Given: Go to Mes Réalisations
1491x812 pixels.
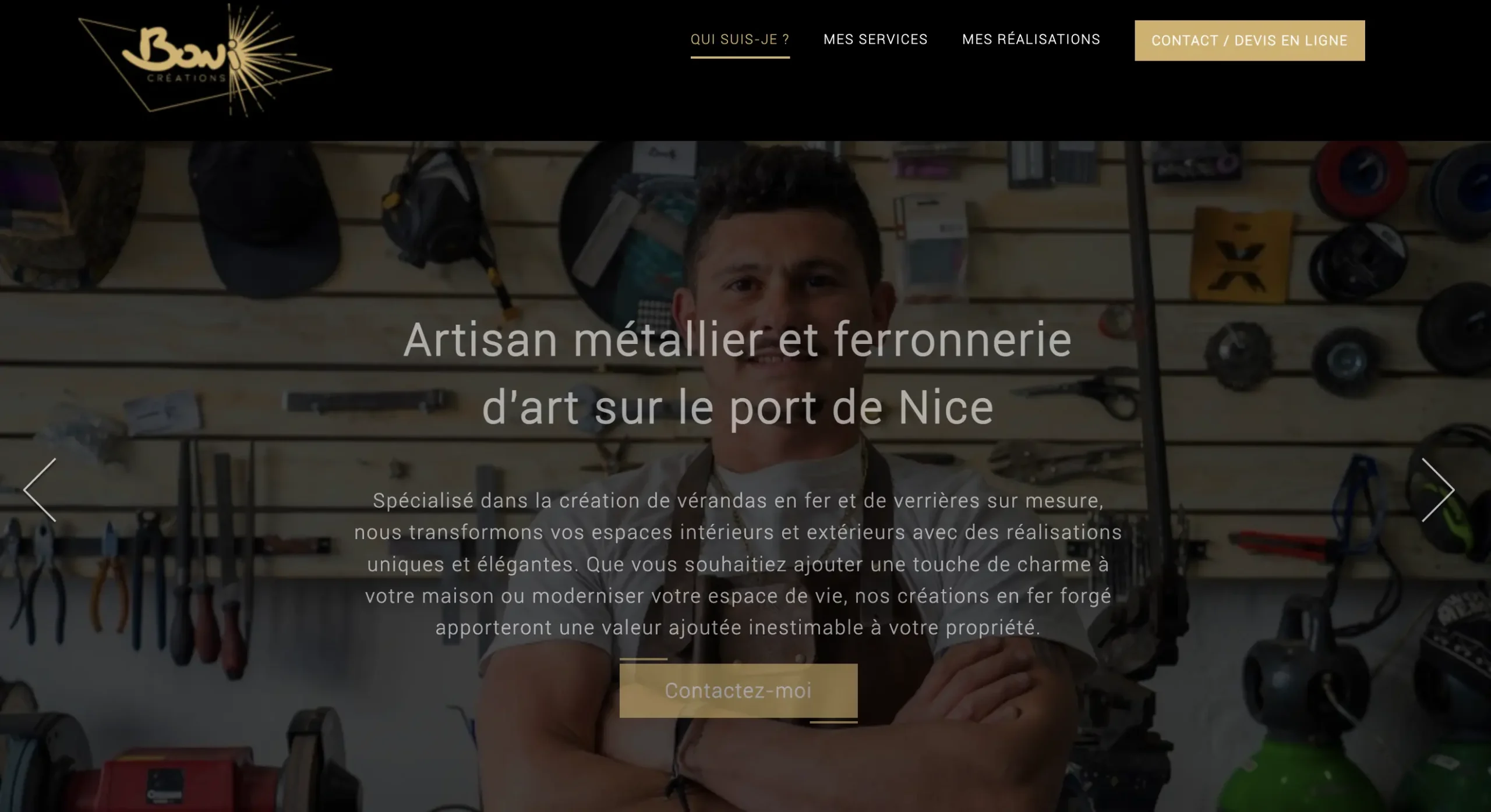Looking at the screenshot, I should 1031,40.
